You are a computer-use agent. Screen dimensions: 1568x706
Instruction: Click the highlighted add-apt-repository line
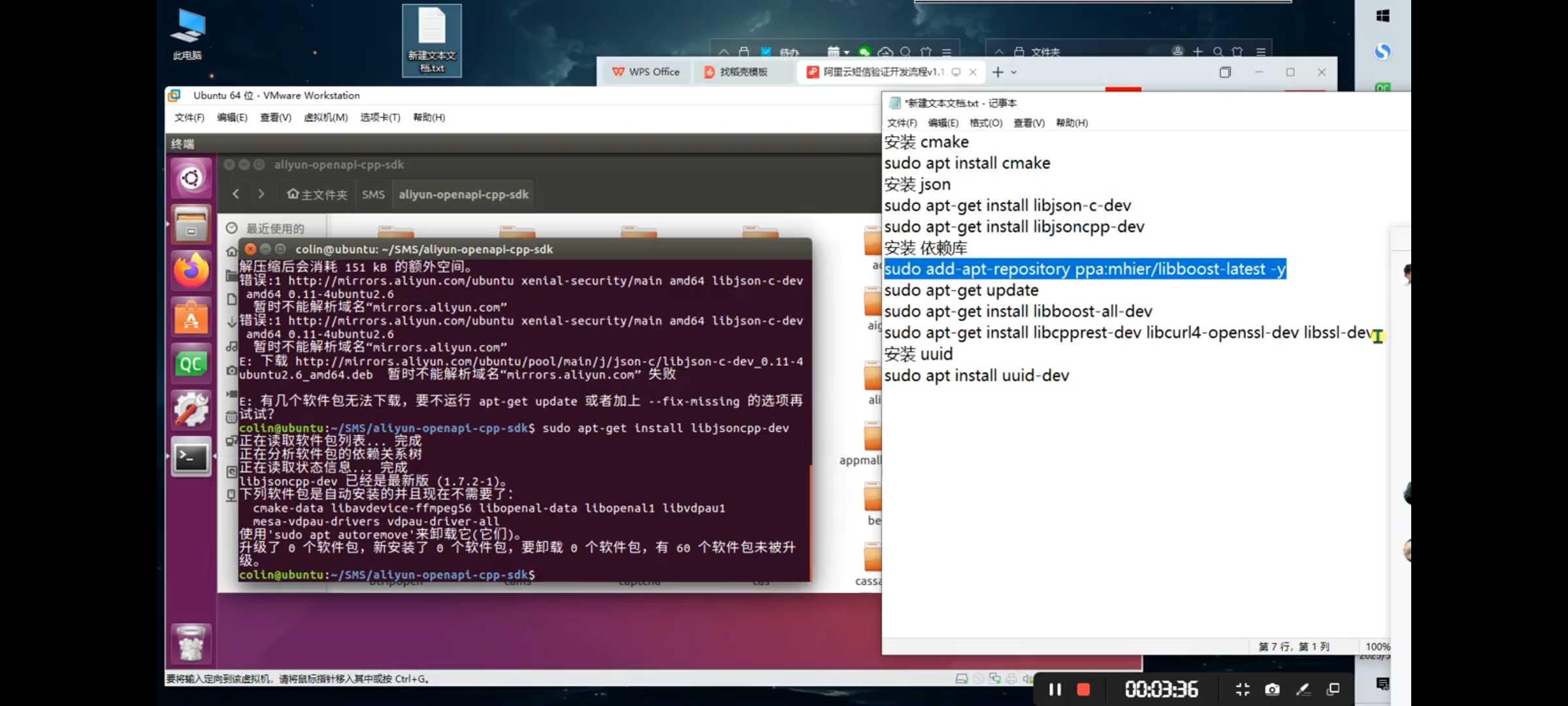tap(1085, 269)
